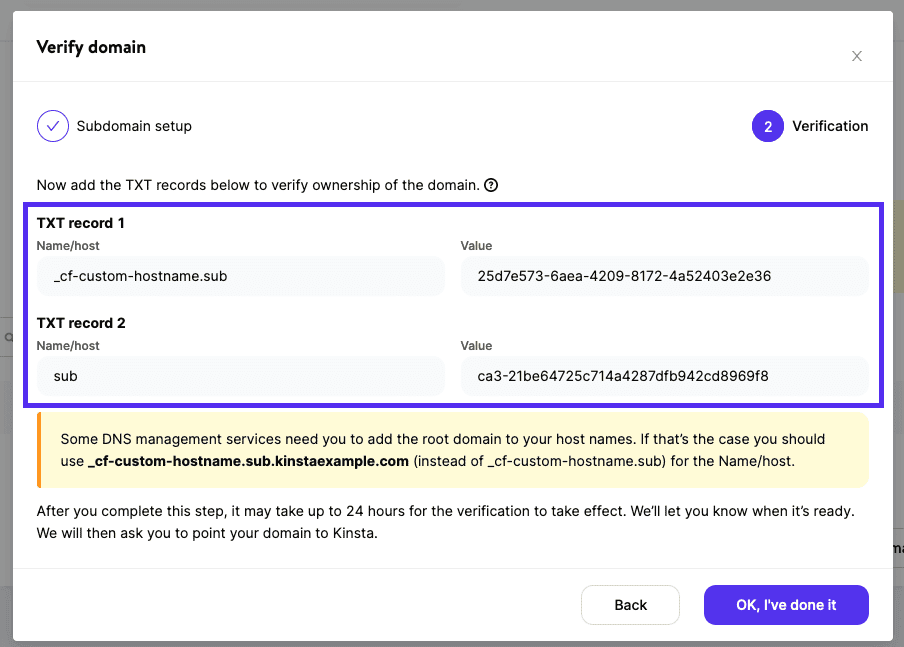Select the numbered "2" Verification step circle
The image size is (904, 647).
pos(767,126)
